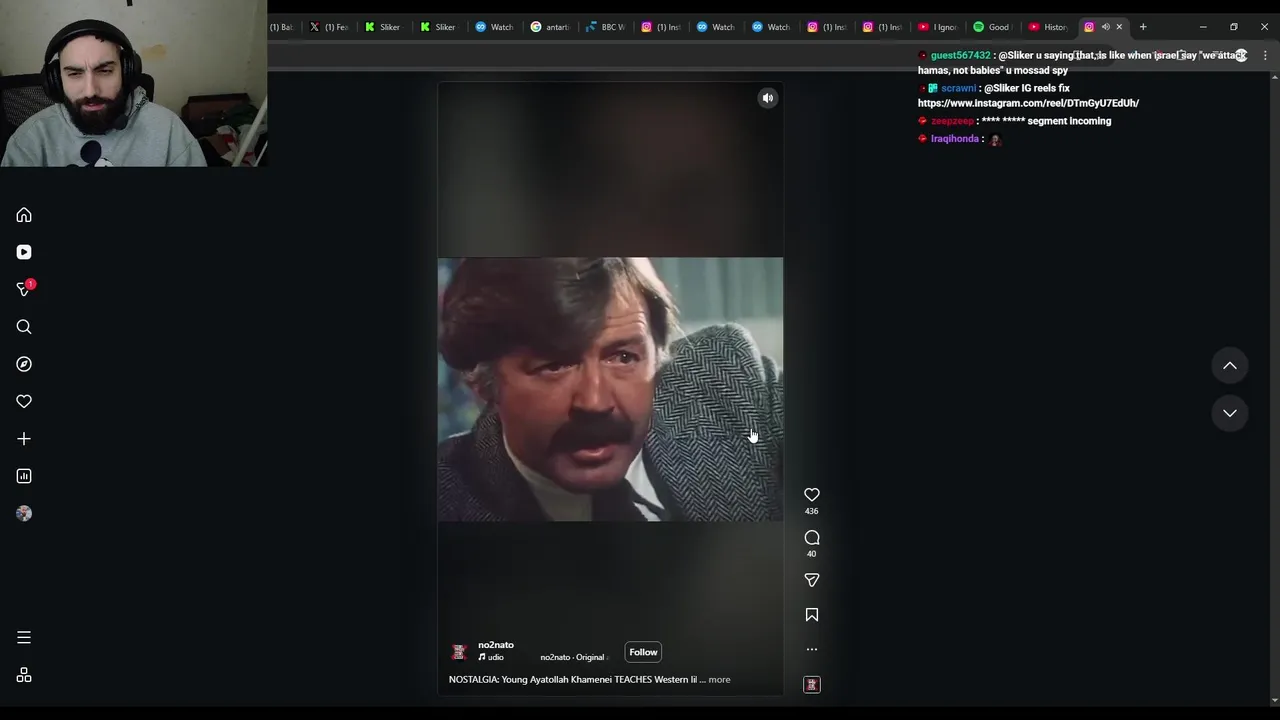
Task: Expand the caption with more
Action: point(719,680)
